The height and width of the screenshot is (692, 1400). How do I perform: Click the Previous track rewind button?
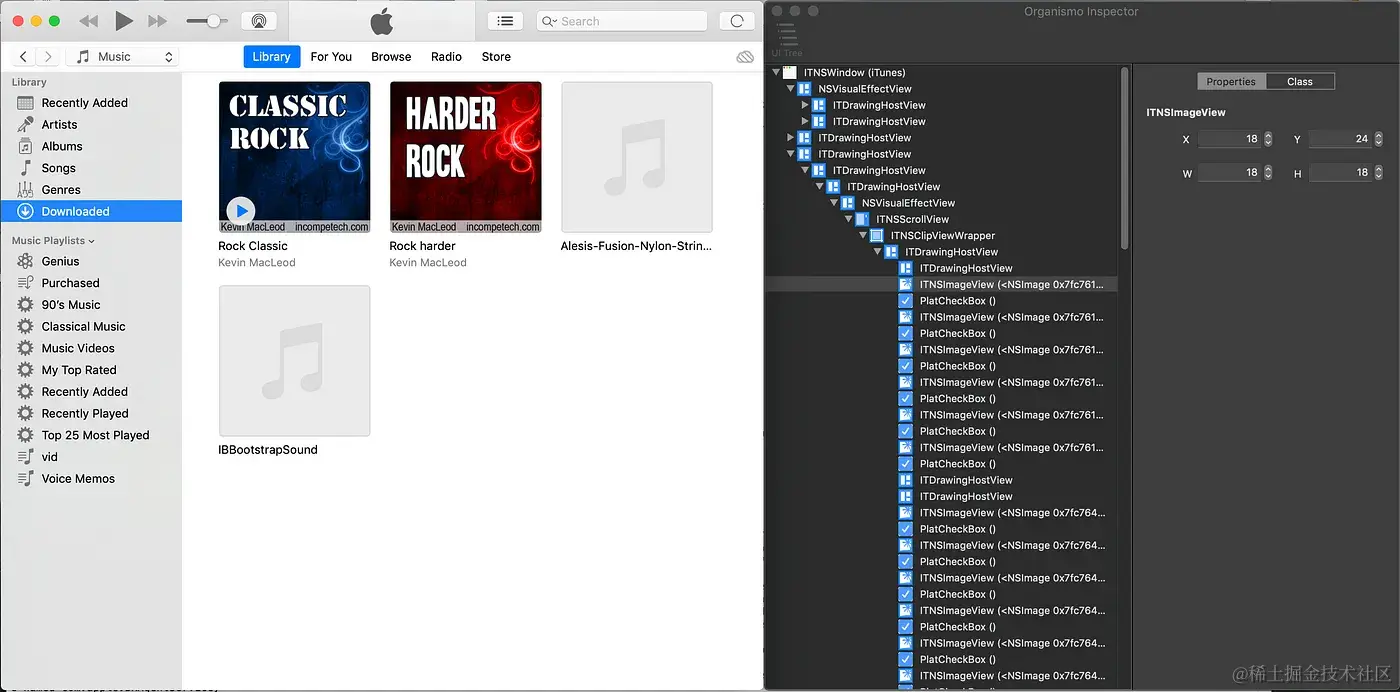coord(89,21)
